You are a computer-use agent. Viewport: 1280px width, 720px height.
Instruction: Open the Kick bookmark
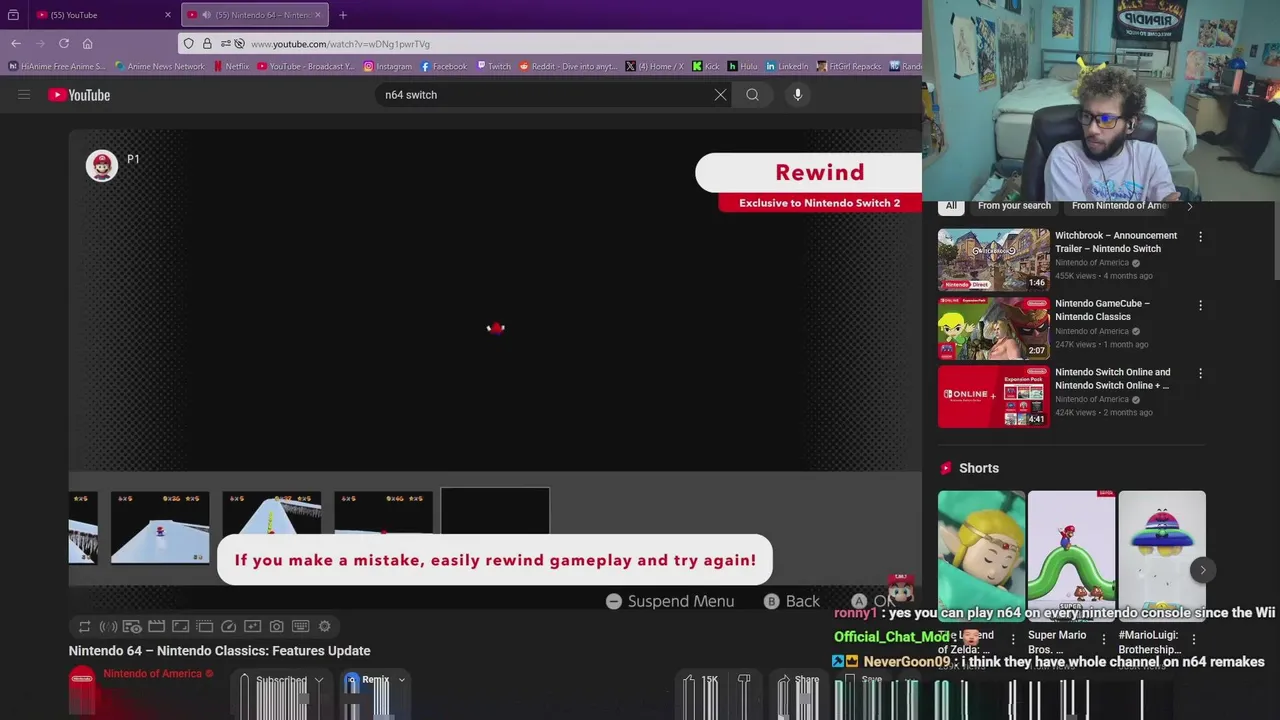pos(706,66)
